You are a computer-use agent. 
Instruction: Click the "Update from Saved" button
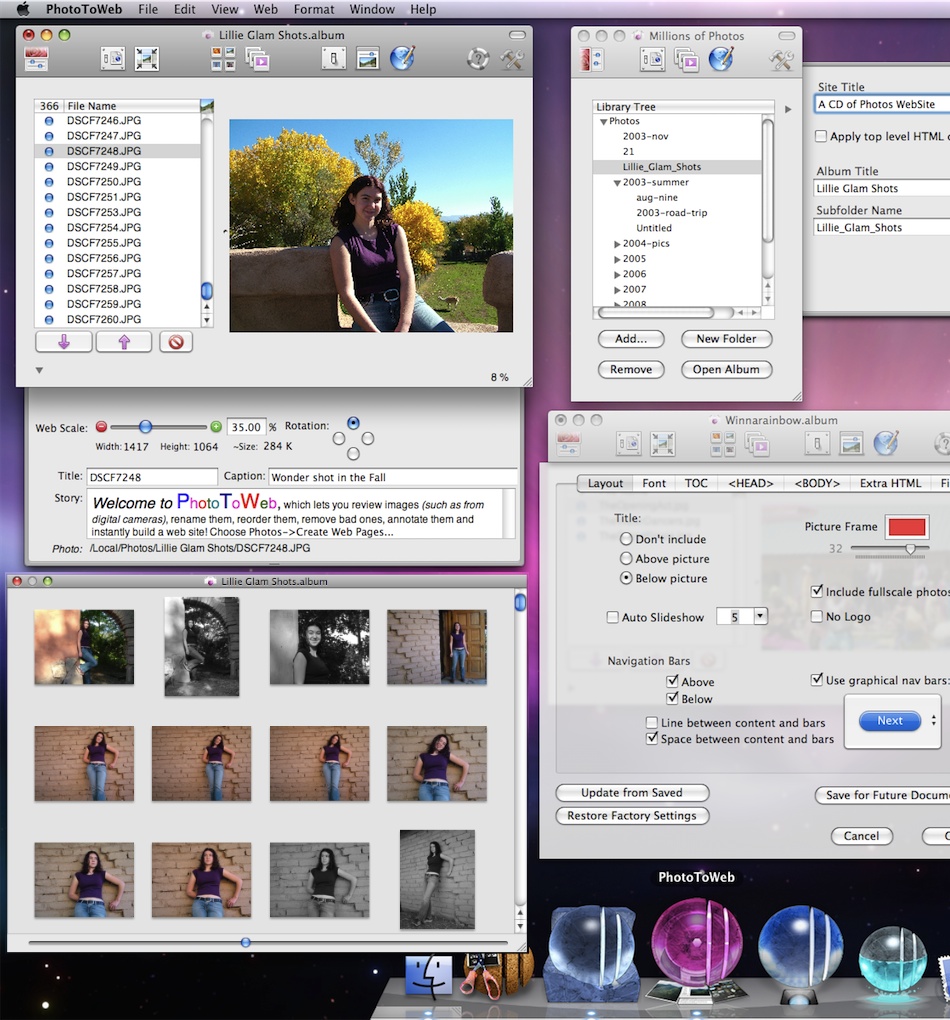point(632,792)
